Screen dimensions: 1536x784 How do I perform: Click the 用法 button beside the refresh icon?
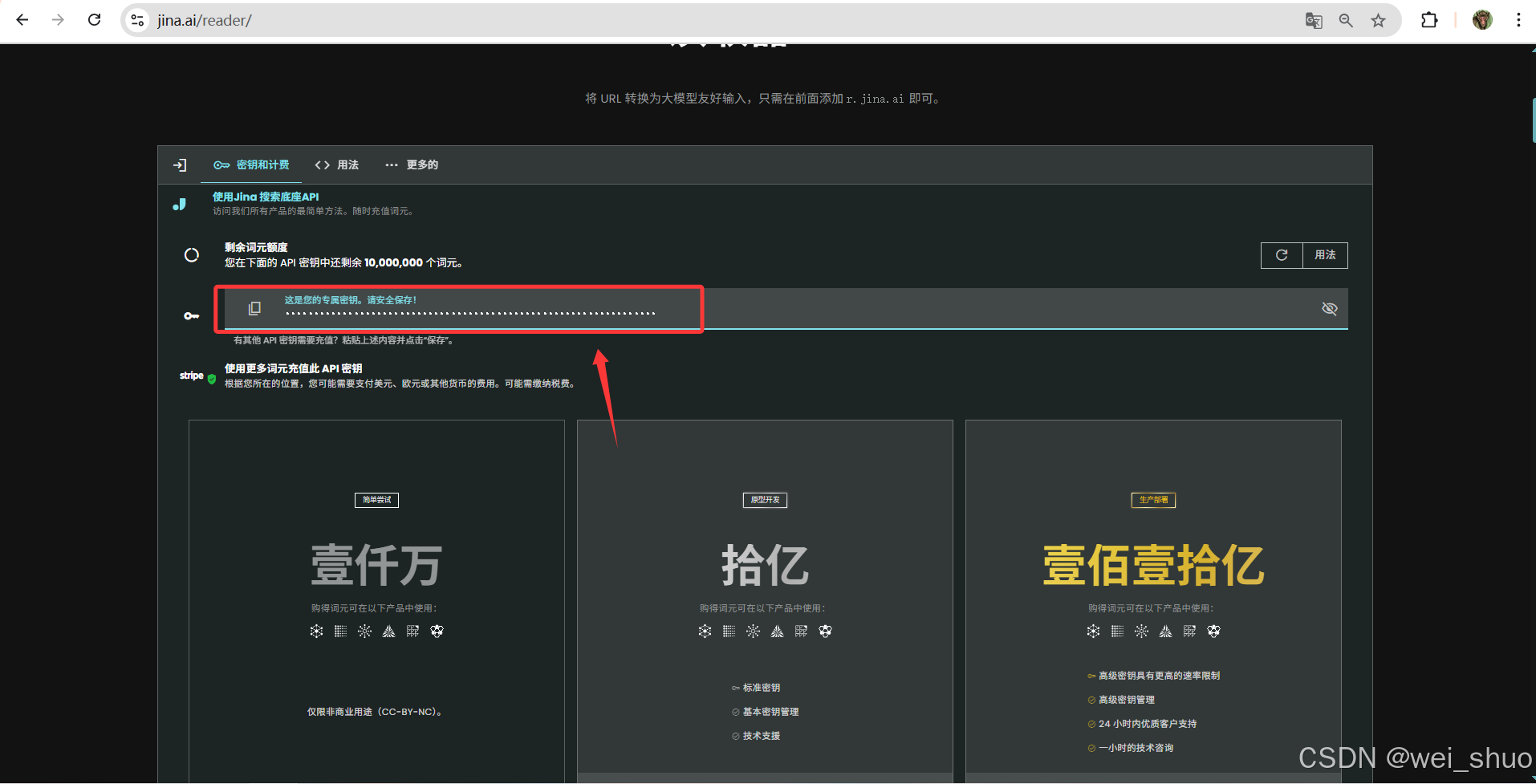(1326, 255)
